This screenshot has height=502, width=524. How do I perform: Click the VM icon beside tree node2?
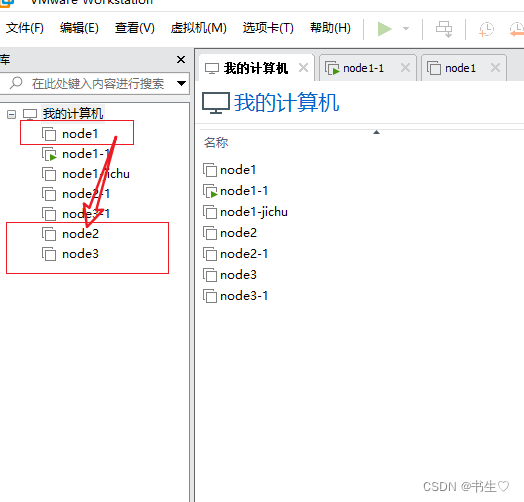point(49,234)
